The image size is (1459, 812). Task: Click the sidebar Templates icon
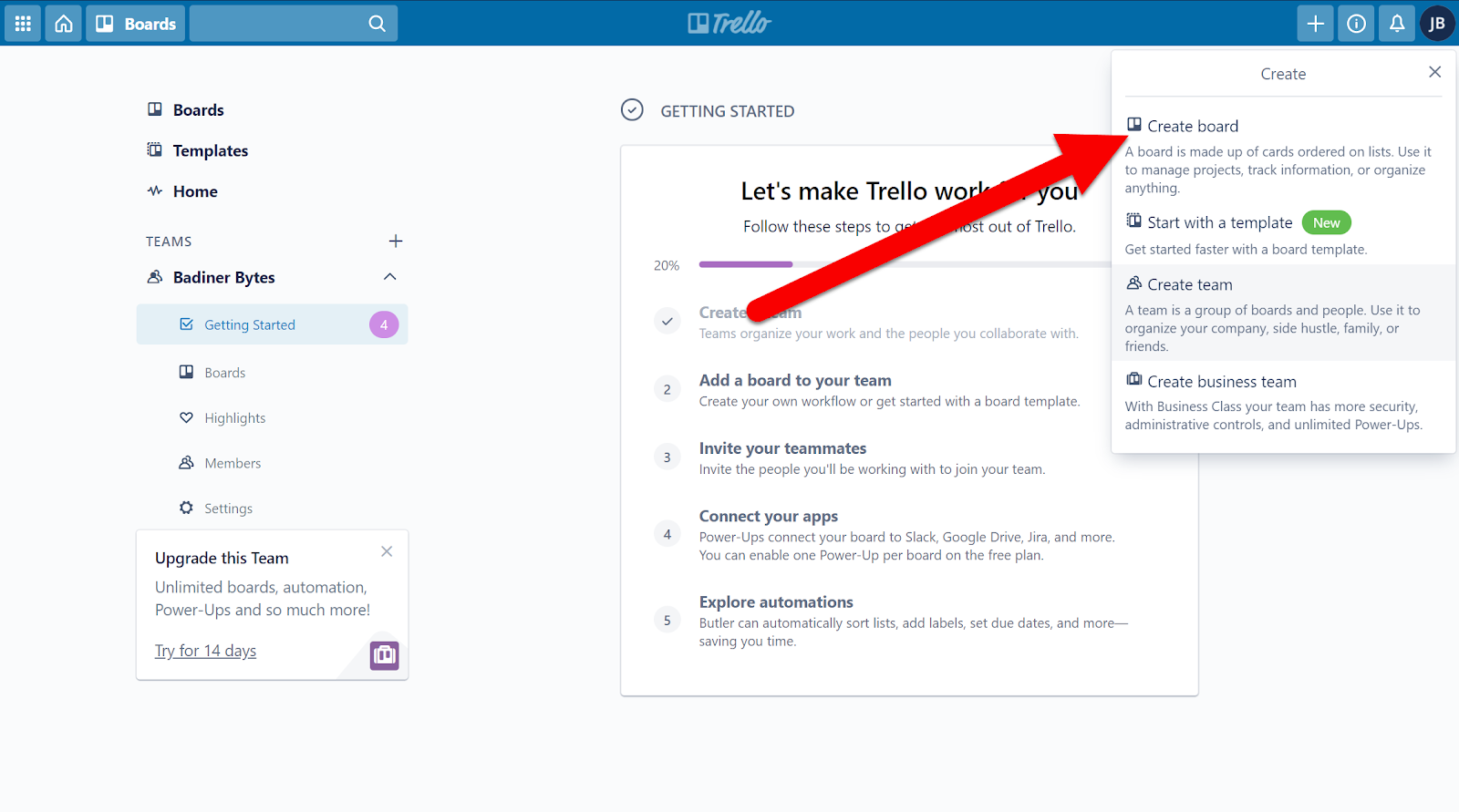pos(155,149)
